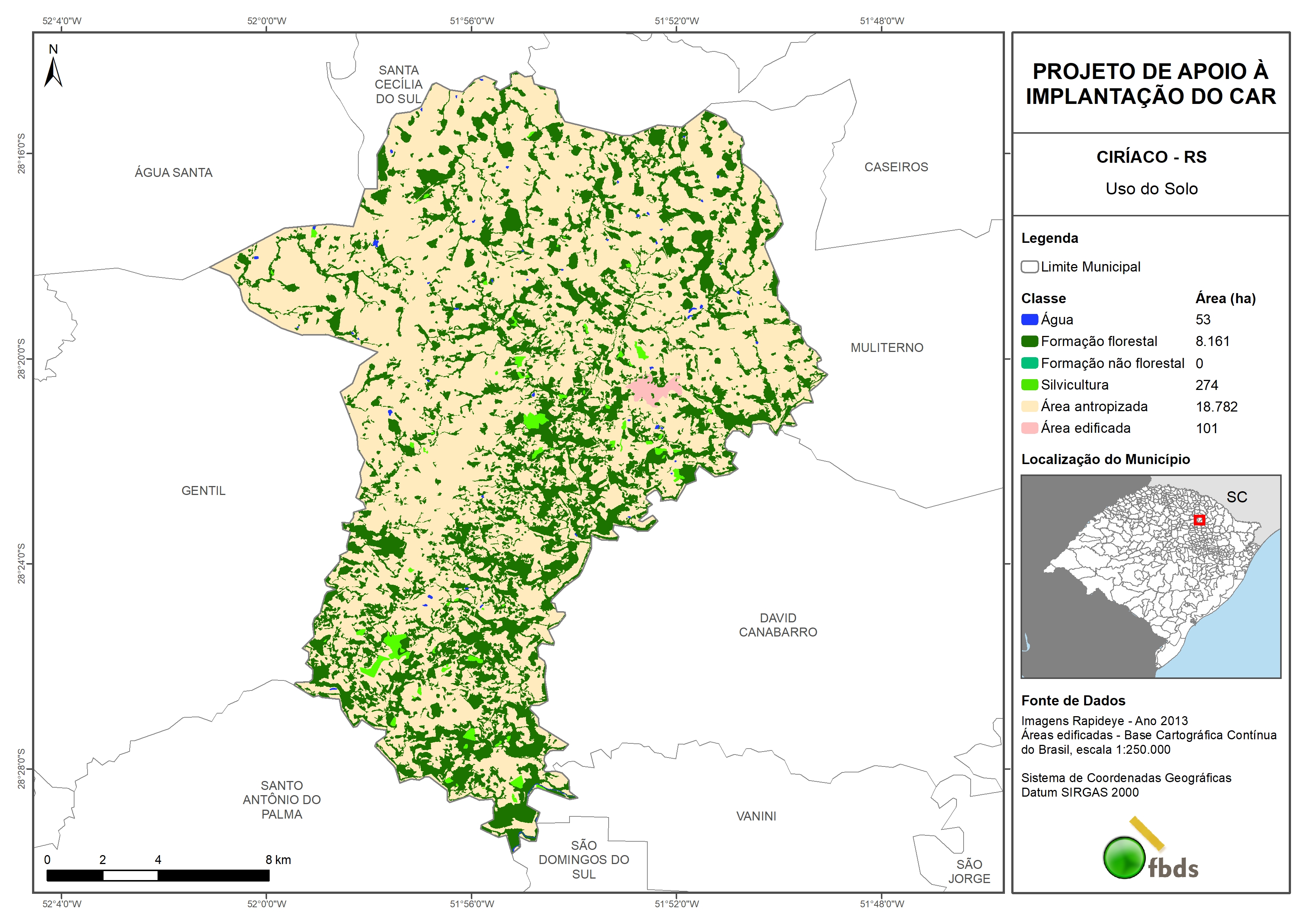This screenshot has width=1307, height=924.
Task: Click the Água blue legend swatch
Action: 1029,320
